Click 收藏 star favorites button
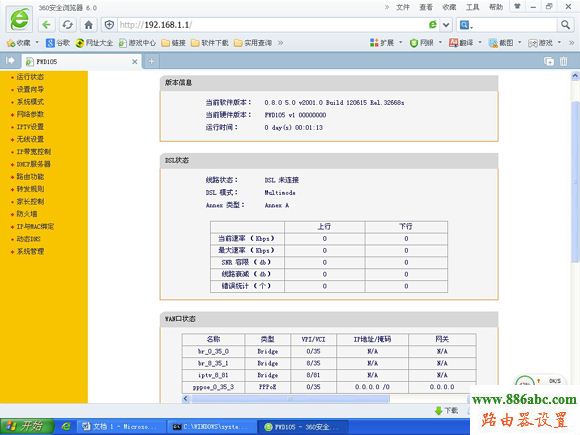580x435 pixels. coord(18,43)
